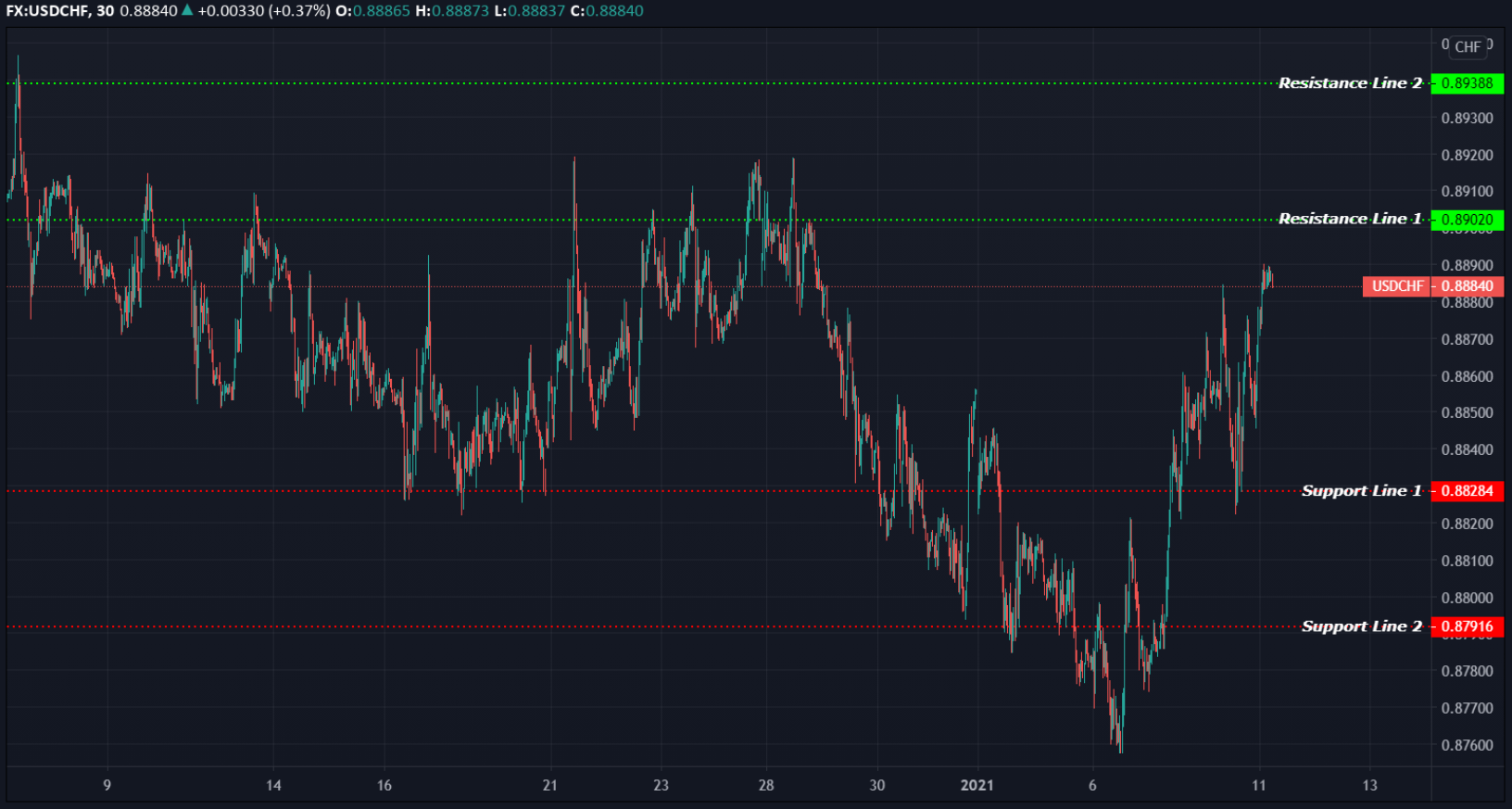
Task: Click the 0.88500 price axis value
Action: click(1468, 413)
